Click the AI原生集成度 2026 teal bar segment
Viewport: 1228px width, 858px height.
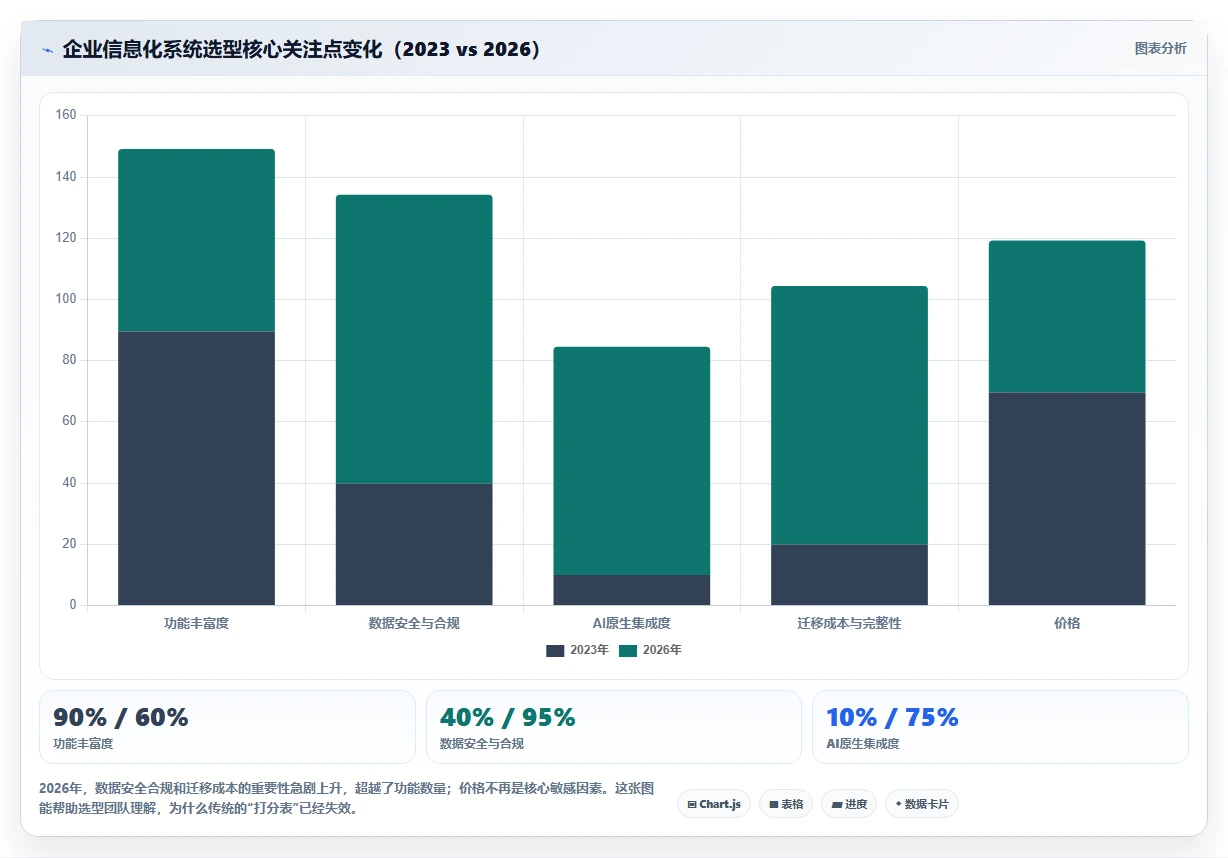(x=632, y=461)
